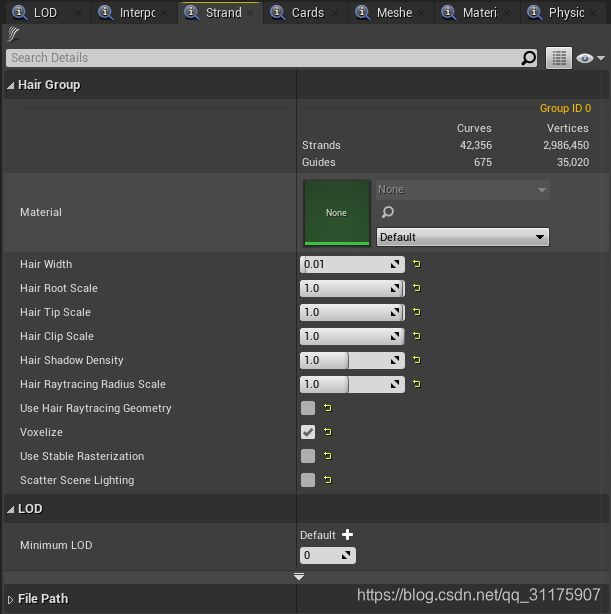Open the Cards tab
Screen dimensions: 611x614
coord(306,13)
